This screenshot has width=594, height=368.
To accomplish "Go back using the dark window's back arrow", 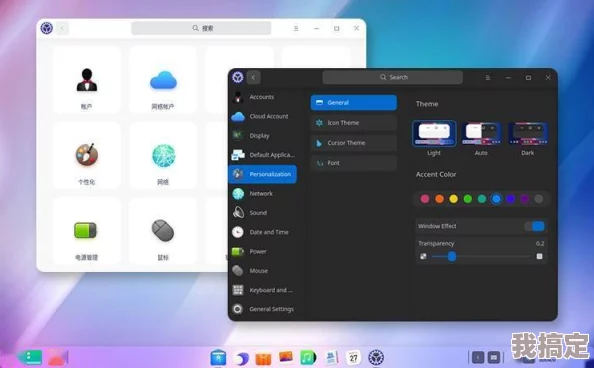I will pyautogui.click(x=253, y=78).
